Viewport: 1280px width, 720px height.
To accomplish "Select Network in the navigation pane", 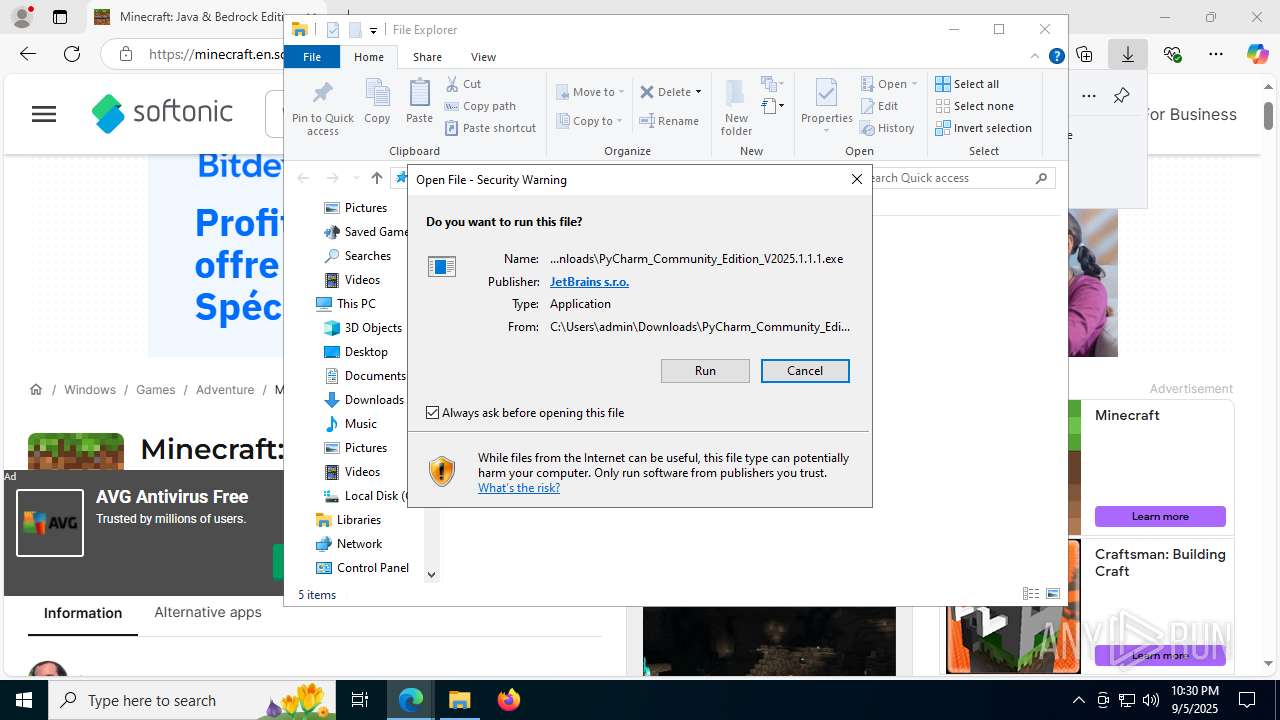I will point(349,544).
